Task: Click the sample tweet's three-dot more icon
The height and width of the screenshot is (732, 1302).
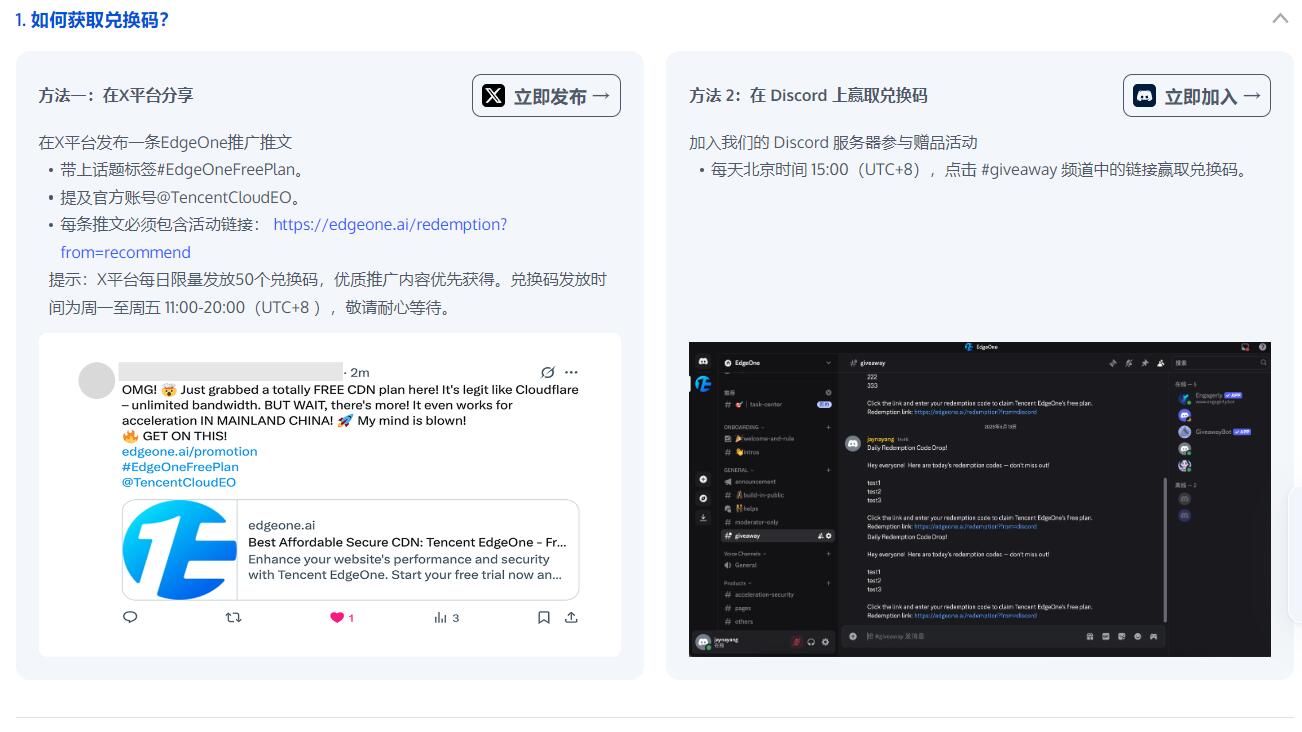Action: [571, 372]
